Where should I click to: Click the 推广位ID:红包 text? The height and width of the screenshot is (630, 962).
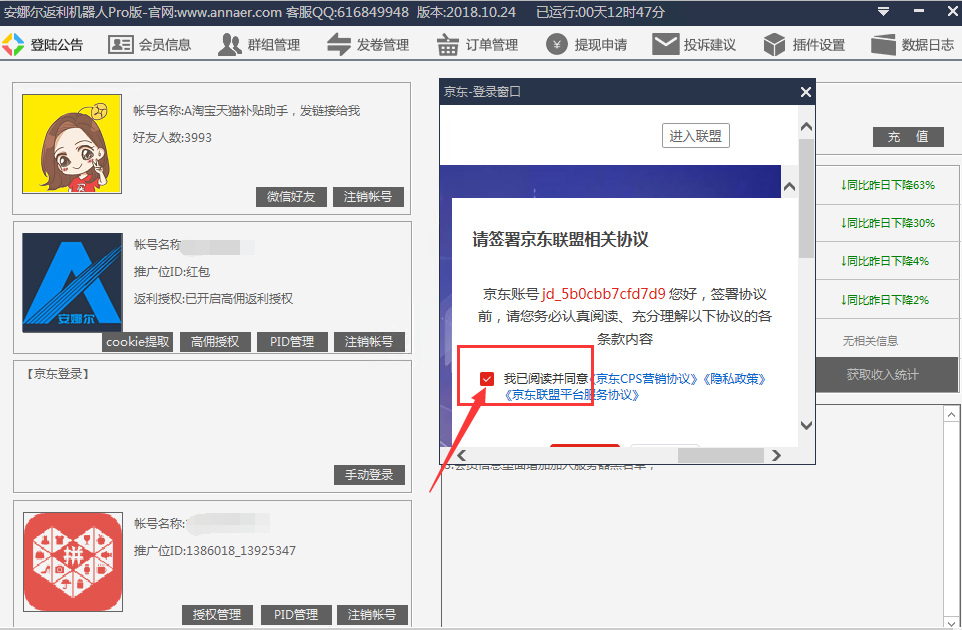tap(172, 272)
